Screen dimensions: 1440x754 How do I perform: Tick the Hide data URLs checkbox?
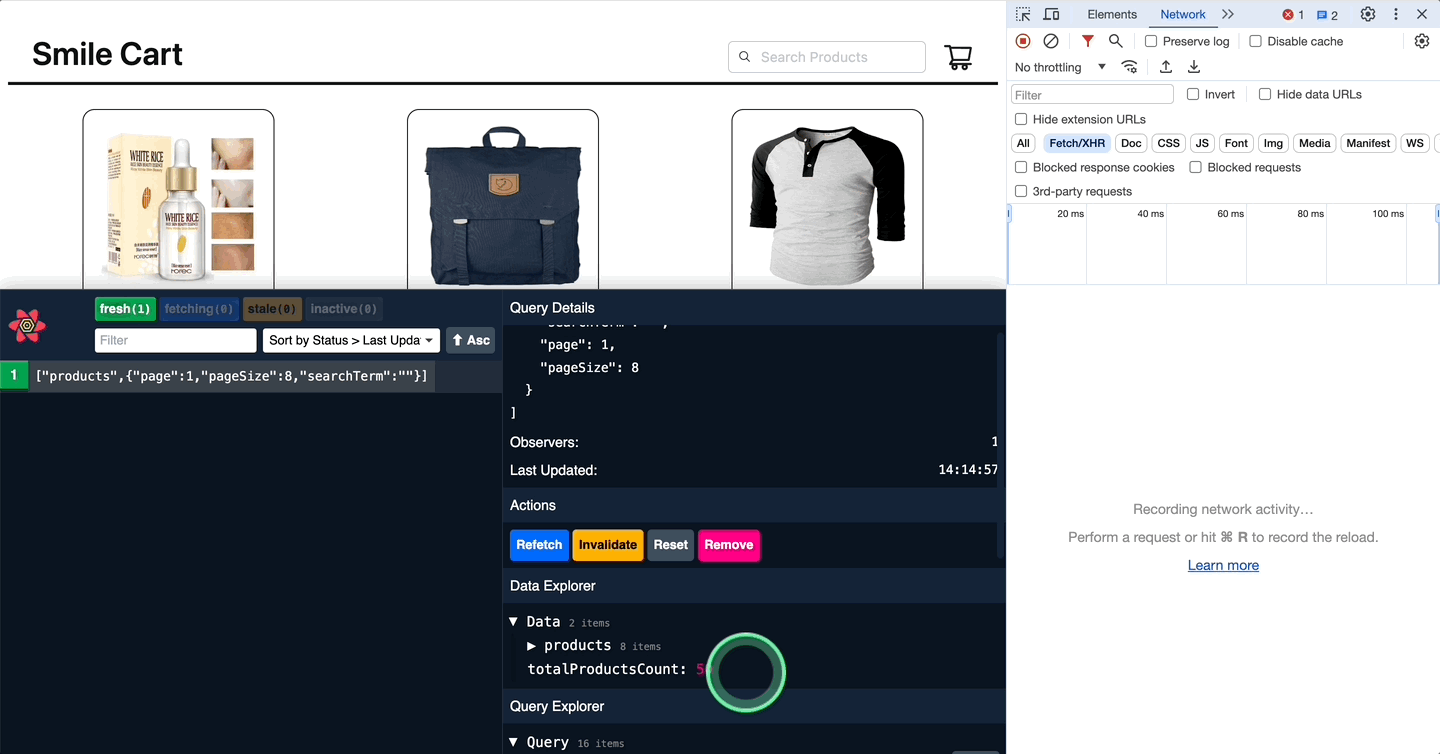tap(1265, 94)
